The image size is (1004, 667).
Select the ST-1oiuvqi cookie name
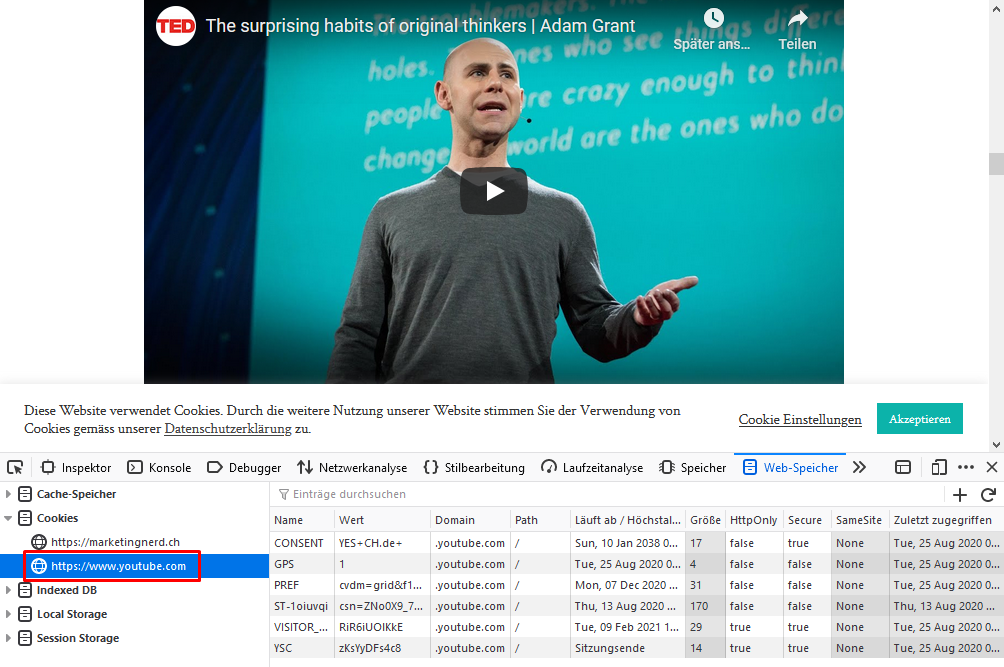(301, 606)
